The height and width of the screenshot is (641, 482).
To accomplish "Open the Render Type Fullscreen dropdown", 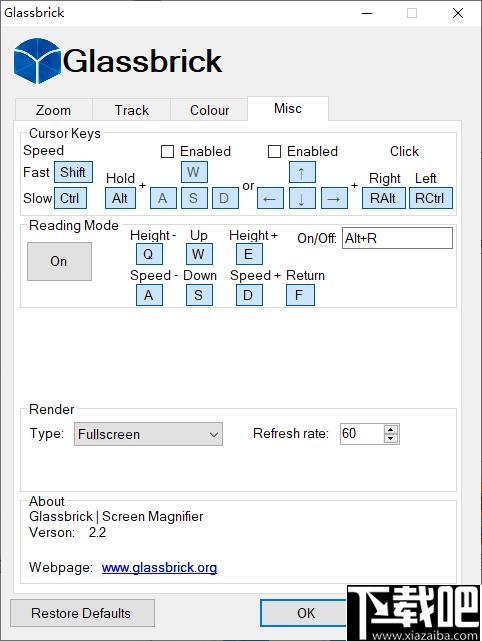I will [x=148, y=434].
